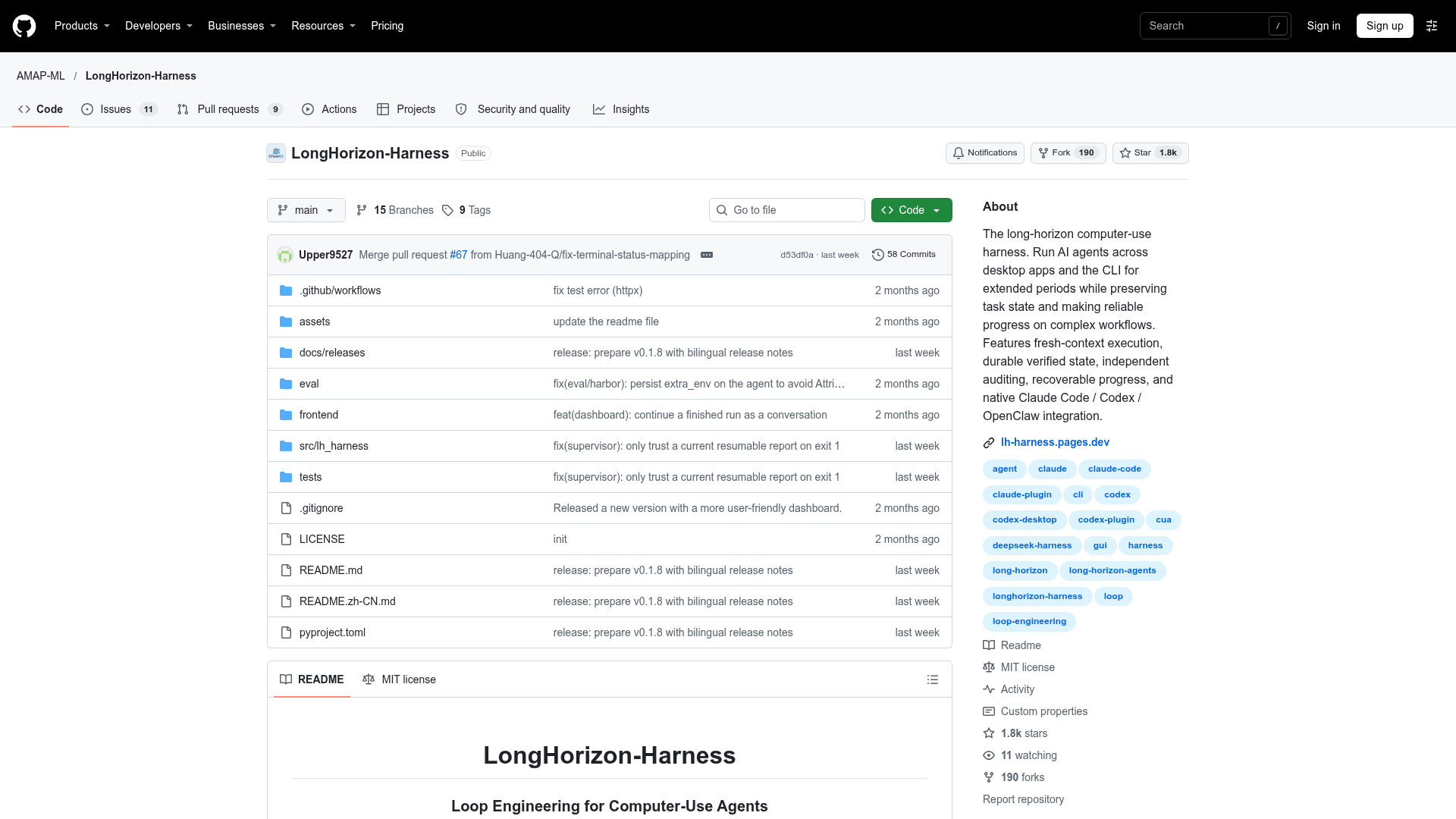Screen dimensions: 1456x819
Task: Open the green Code dropdown button
Action: click(x=912, y=210)
